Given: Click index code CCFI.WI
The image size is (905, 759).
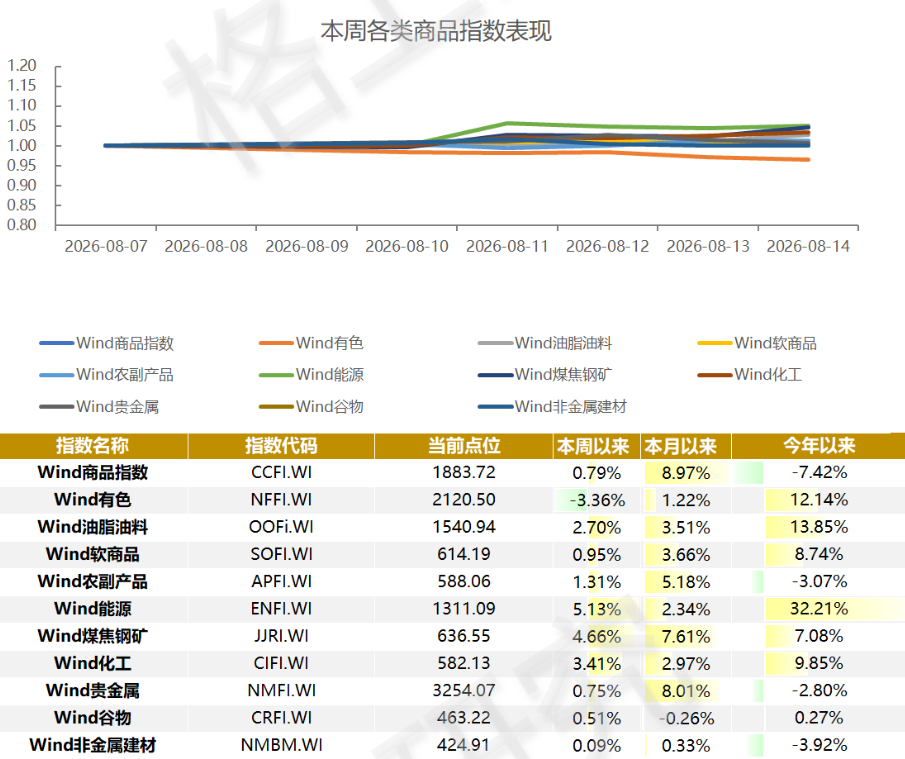Looking at the screenshot, I should [281, 473].
